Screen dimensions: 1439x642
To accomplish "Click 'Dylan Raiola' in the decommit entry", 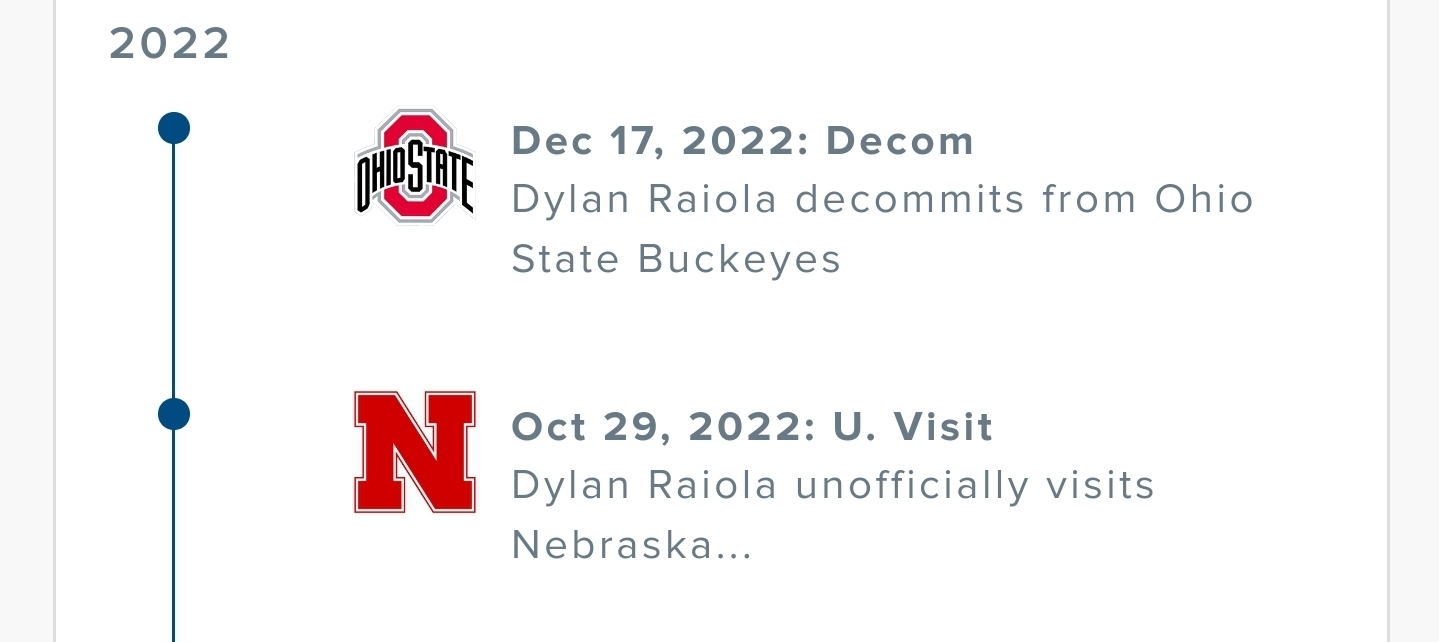I will [x=644, y=199].
